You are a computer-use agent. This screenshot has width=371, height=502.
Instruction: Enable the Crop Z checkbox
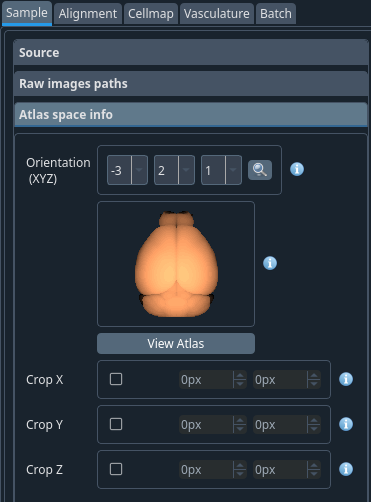coord(116,469)
